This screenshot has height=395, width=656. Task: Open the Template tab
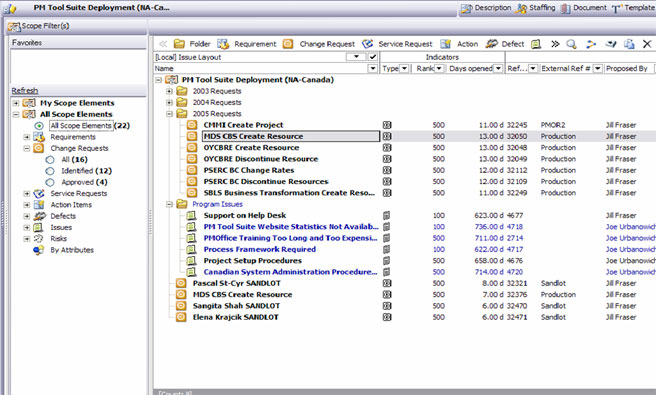coord(633,8)
